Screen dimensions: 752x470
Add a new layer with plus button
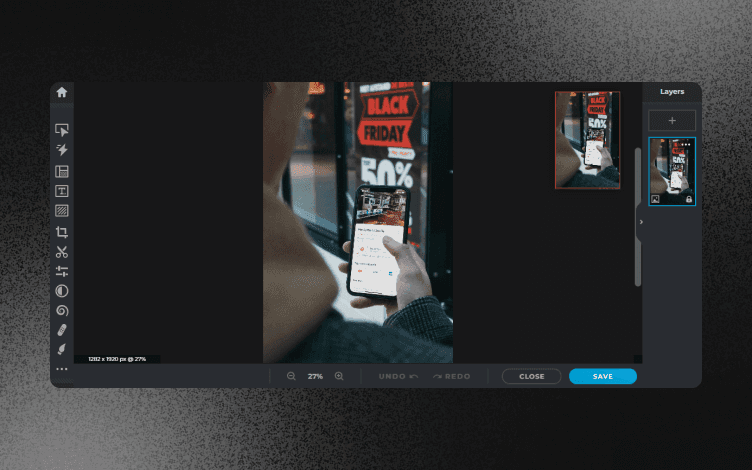[x=672, y=120]
